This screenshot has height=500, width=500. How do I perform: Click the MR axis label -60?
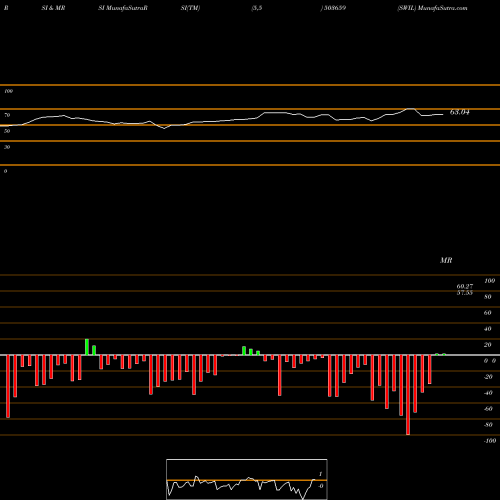(x=488, y=409)
